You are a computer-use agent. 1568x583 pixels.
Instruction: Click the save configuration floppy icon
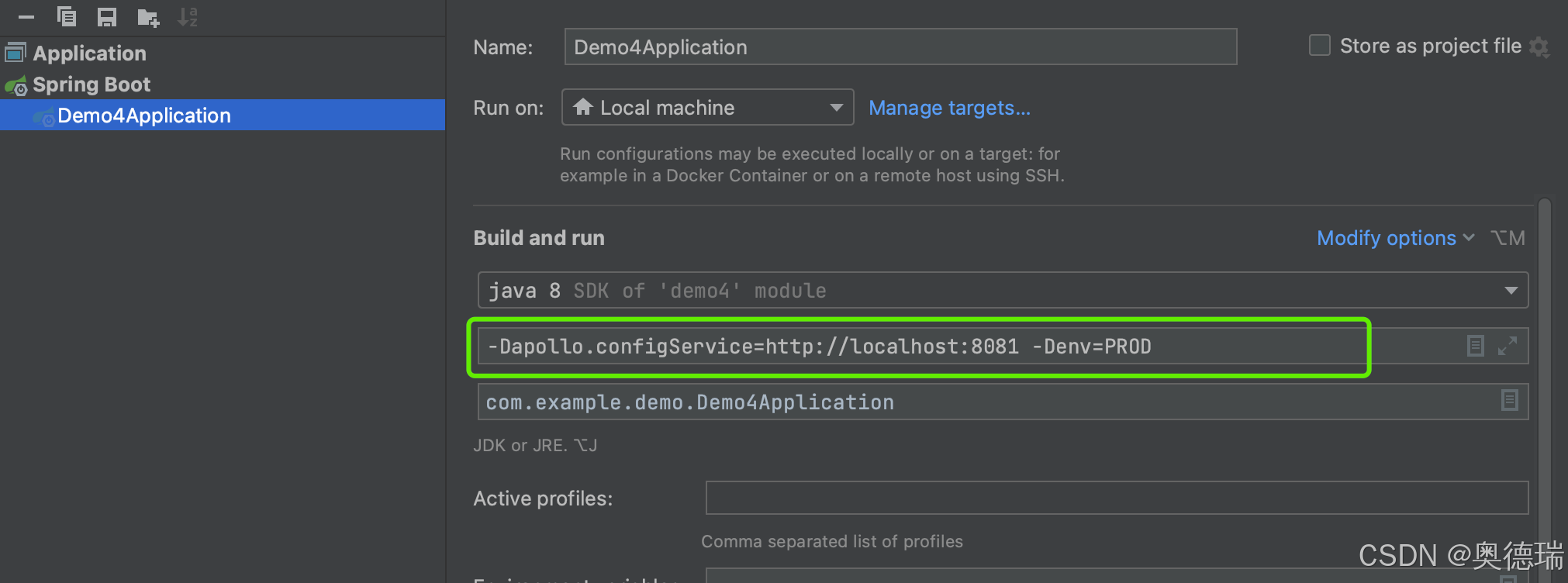(107, 16)
